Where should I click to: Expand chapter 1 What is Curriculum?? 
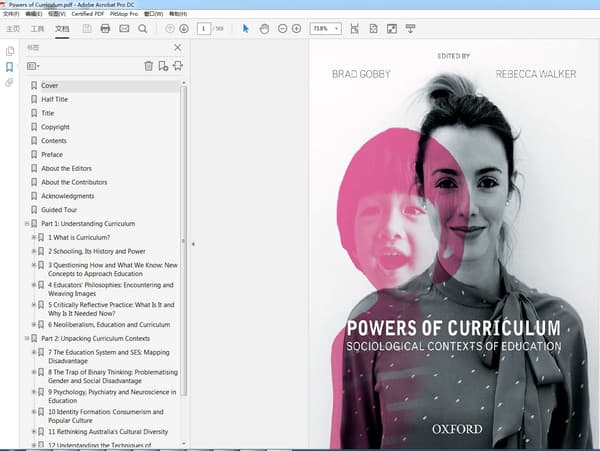(x=34, y=237)
